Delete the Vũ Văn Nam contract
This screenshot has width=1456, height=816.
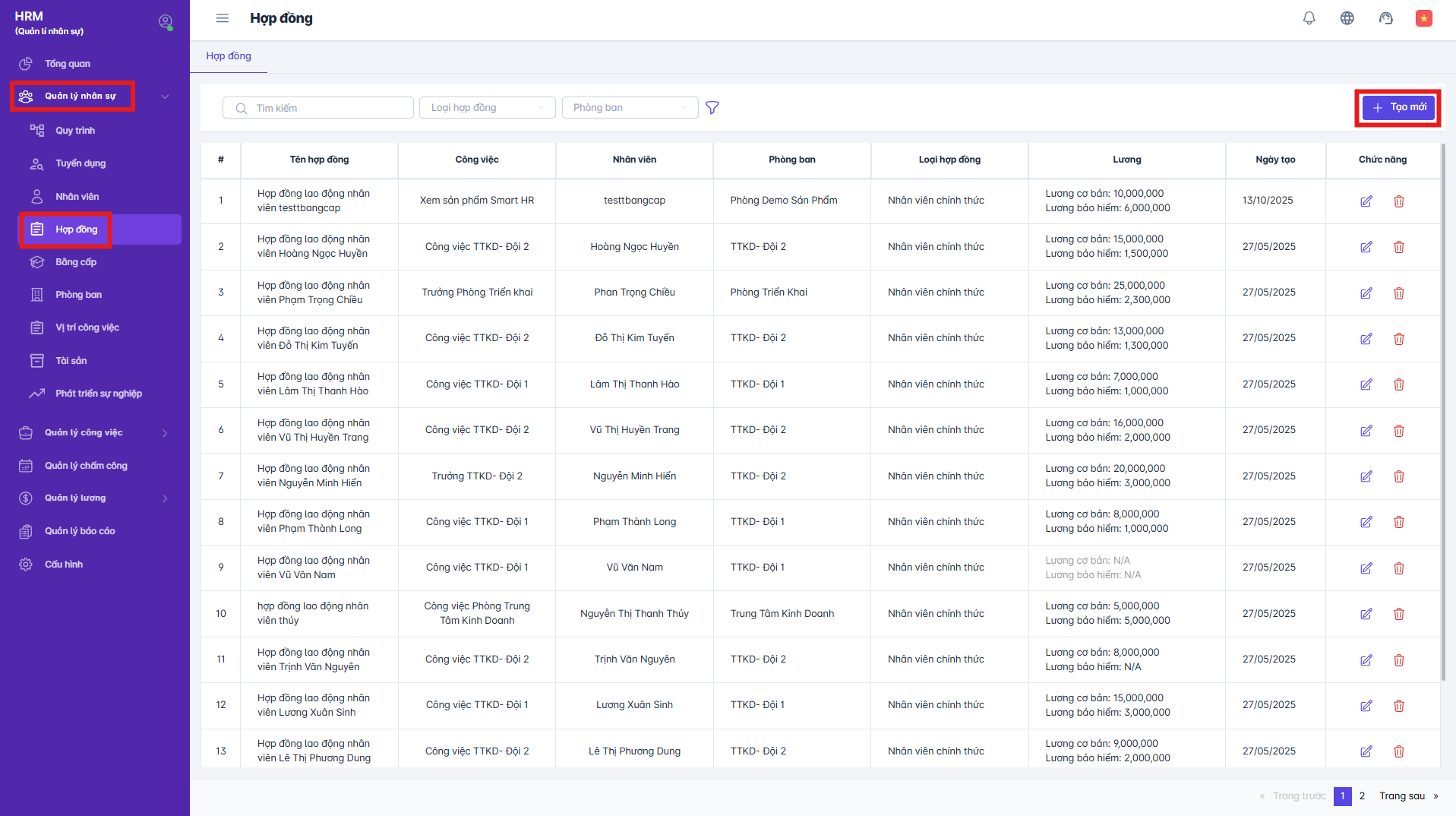(1398, 568)
